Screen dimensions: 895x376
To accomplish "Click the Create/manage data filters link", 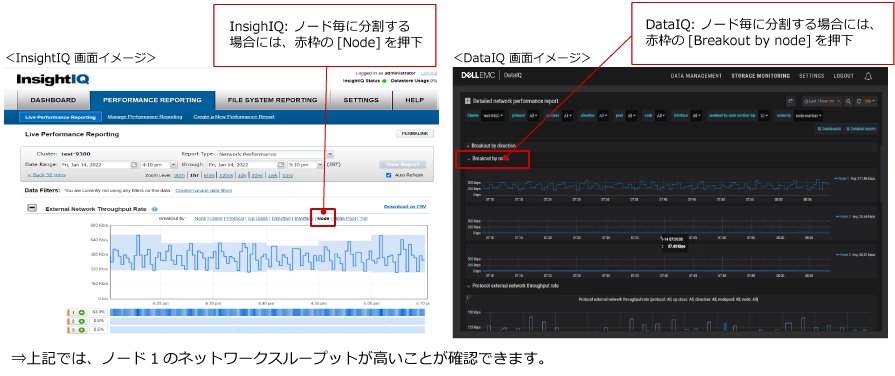I will pos(203,190).
